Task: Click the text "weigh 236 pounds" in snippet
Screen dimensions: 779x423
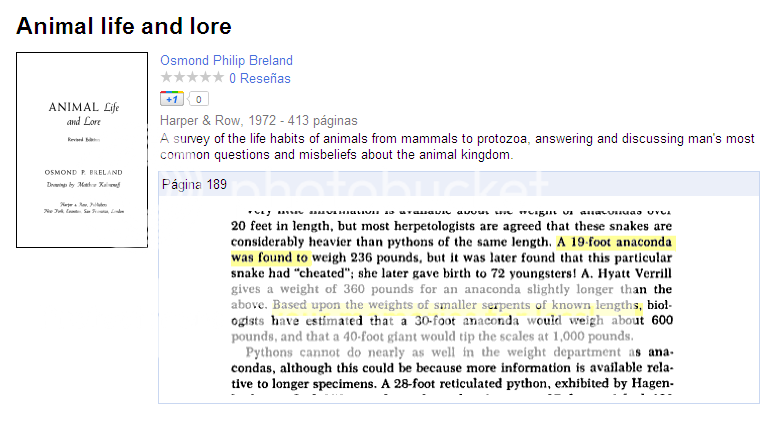Action: coord(366,257)
